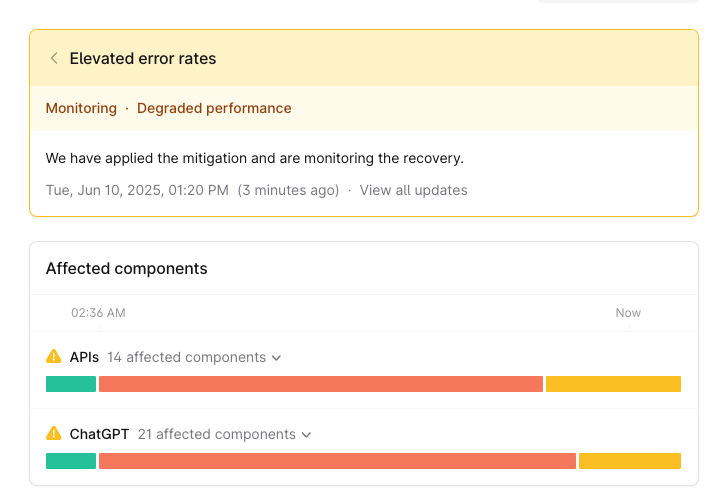Click the Degraded performance label

click(214, 108)
